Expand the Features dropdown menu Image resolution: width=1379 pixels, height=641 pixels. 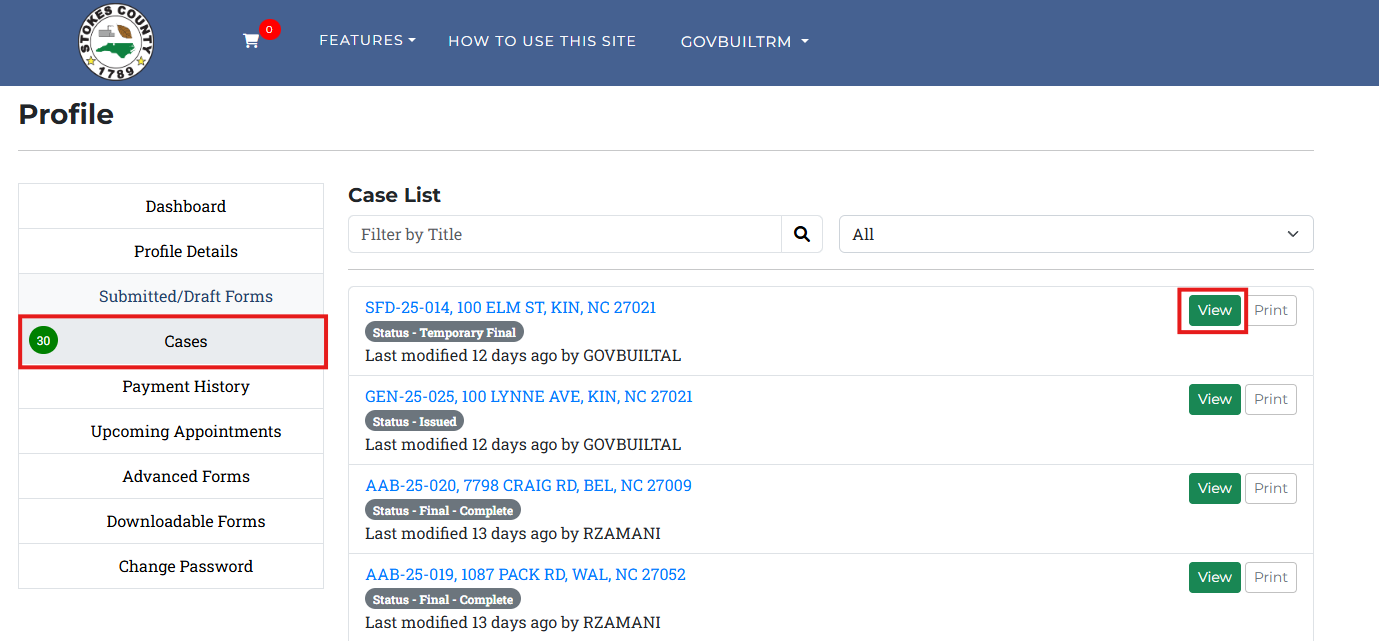click(367, 40)
